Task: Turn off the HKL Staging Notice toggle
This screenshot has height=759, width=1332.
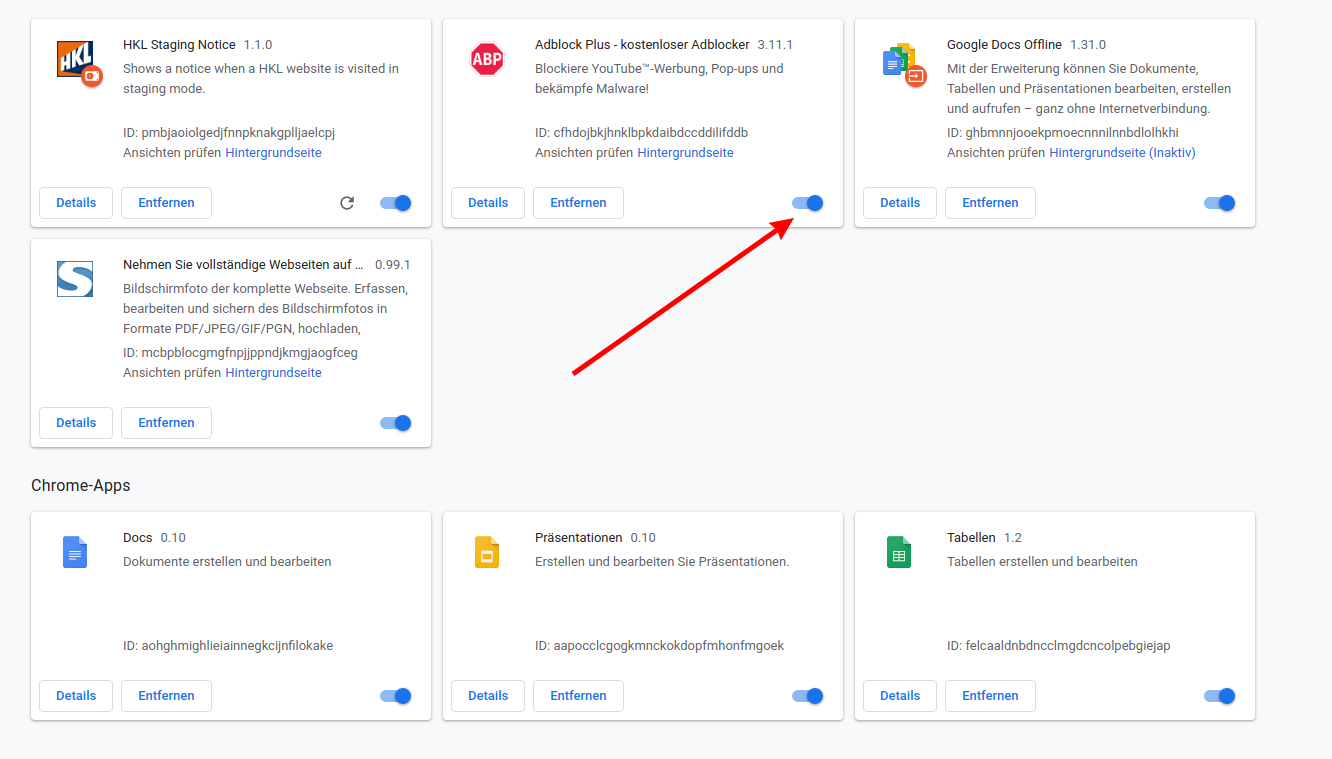Action: pyautogui.click(x=396, y=203)
